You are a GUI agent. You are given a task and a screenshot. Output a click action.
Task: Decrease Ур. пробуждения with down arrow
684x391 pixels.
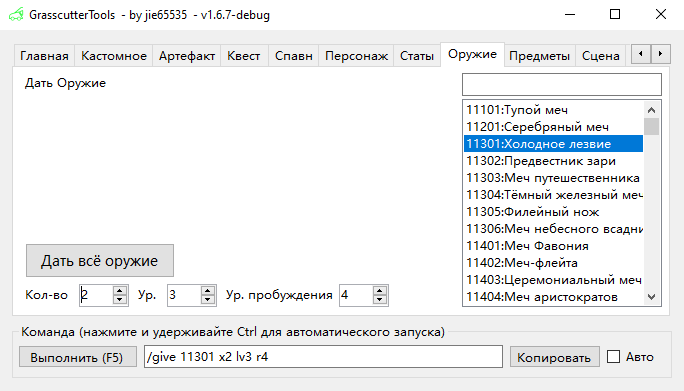[x=380, y=300]
